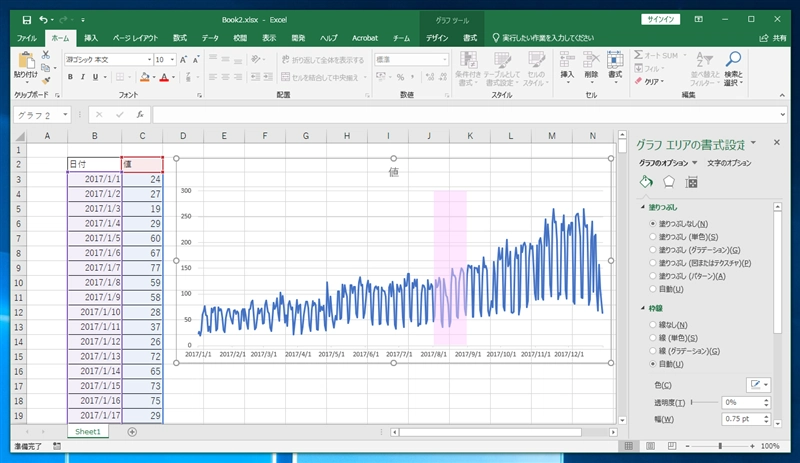Open Find and Select magnifier icon

[x=733, y=60]
